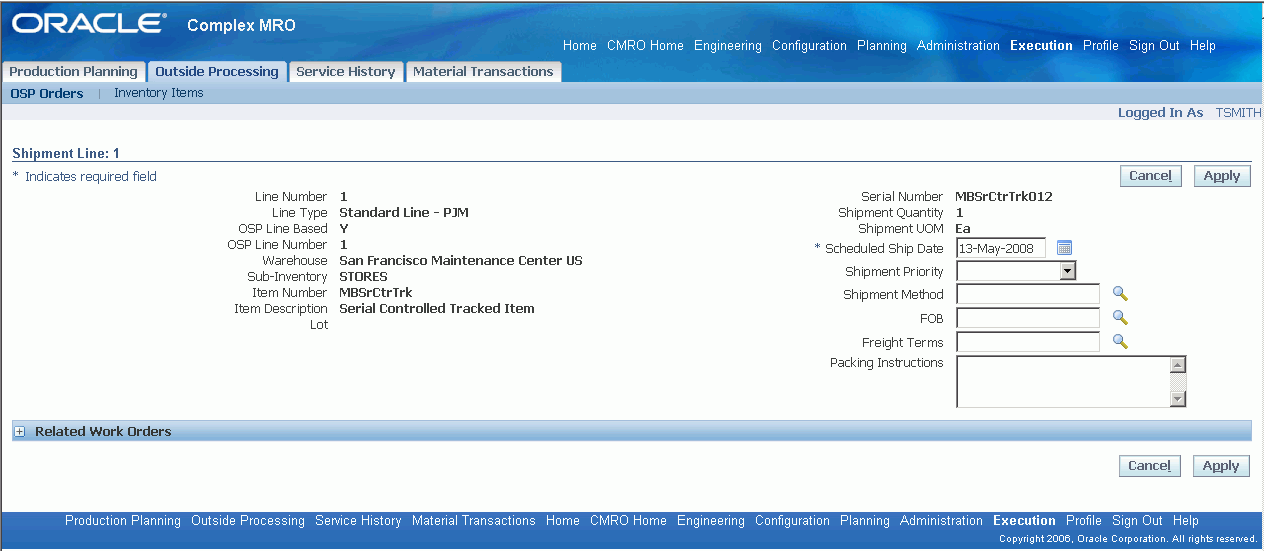Click Execution in the footer links

tap(1024, 521)
